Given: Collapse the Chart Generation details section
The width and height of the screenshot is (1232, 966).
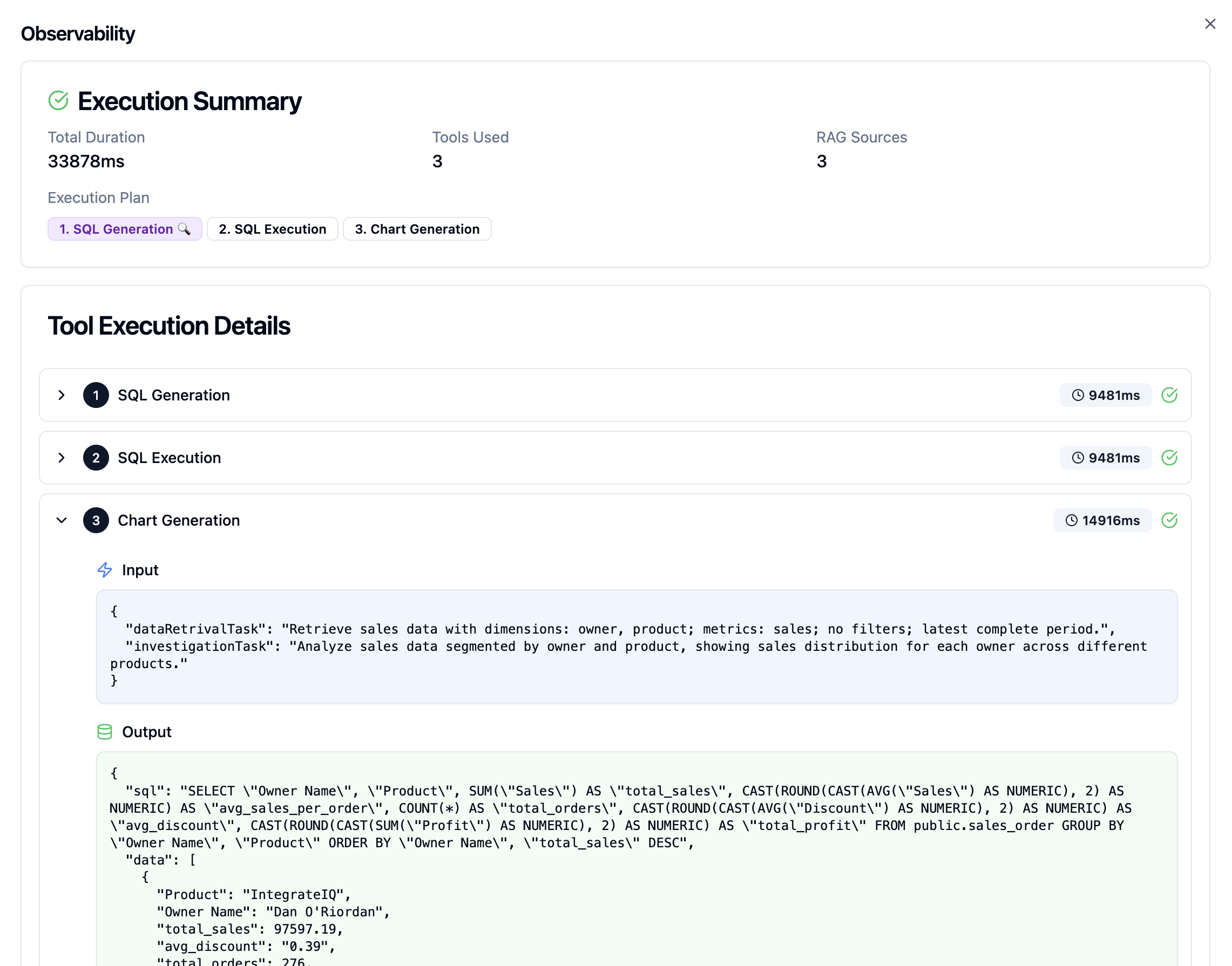Looking at the screenshot, I should click(62, 520).
